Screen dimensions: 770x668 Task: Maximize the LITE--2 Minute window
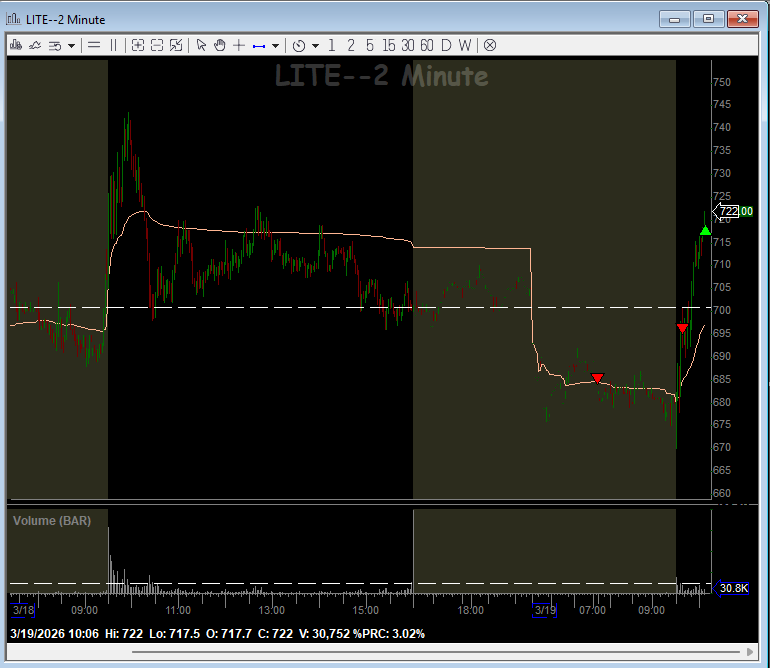click(708, 19)
